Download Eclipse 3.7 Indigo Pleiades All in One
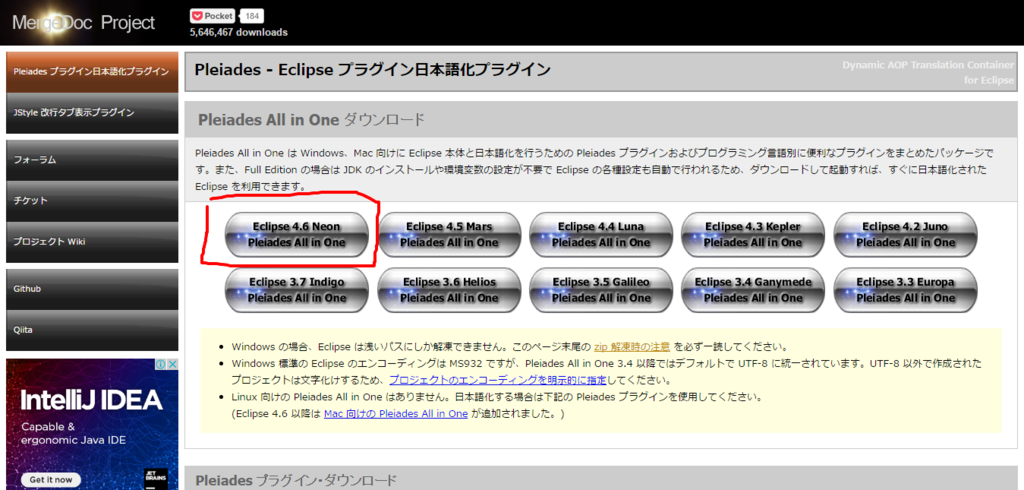The image size is (1024, 490). click(296, 290)
